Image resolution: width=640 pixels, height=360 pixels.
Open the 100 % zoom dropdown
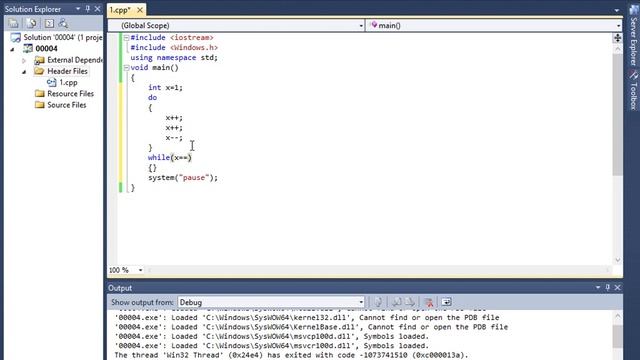(x=140, y=270)
